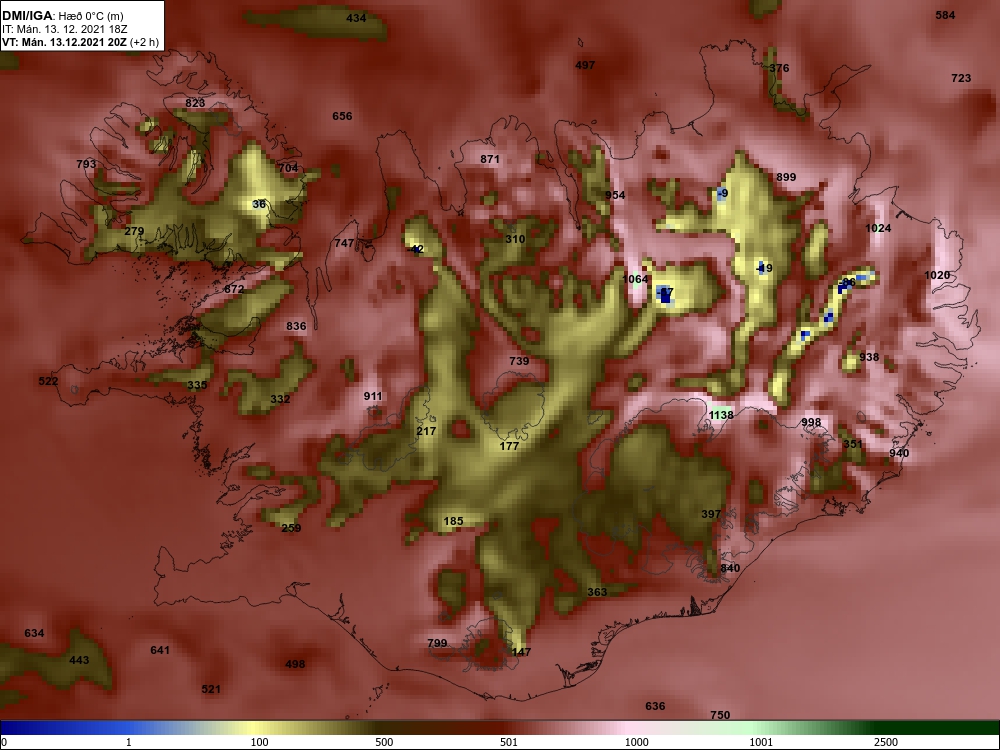The width and height of the screenshot is (1000, 750).
Task: Click the legend label 501
Action: click(509, 742)
